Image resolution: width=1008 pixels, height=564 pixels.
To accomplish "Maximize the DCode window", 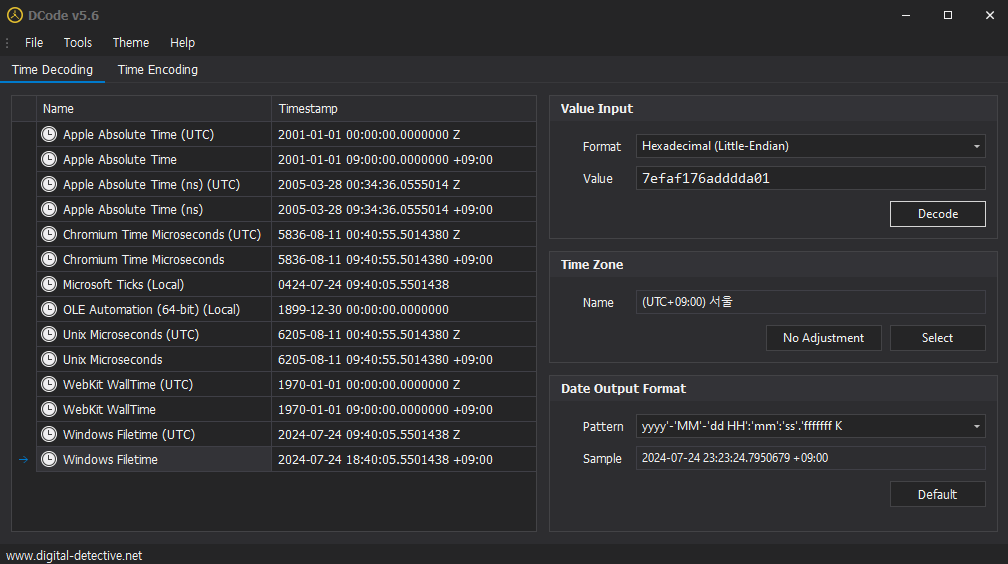I will click(948, 15).
